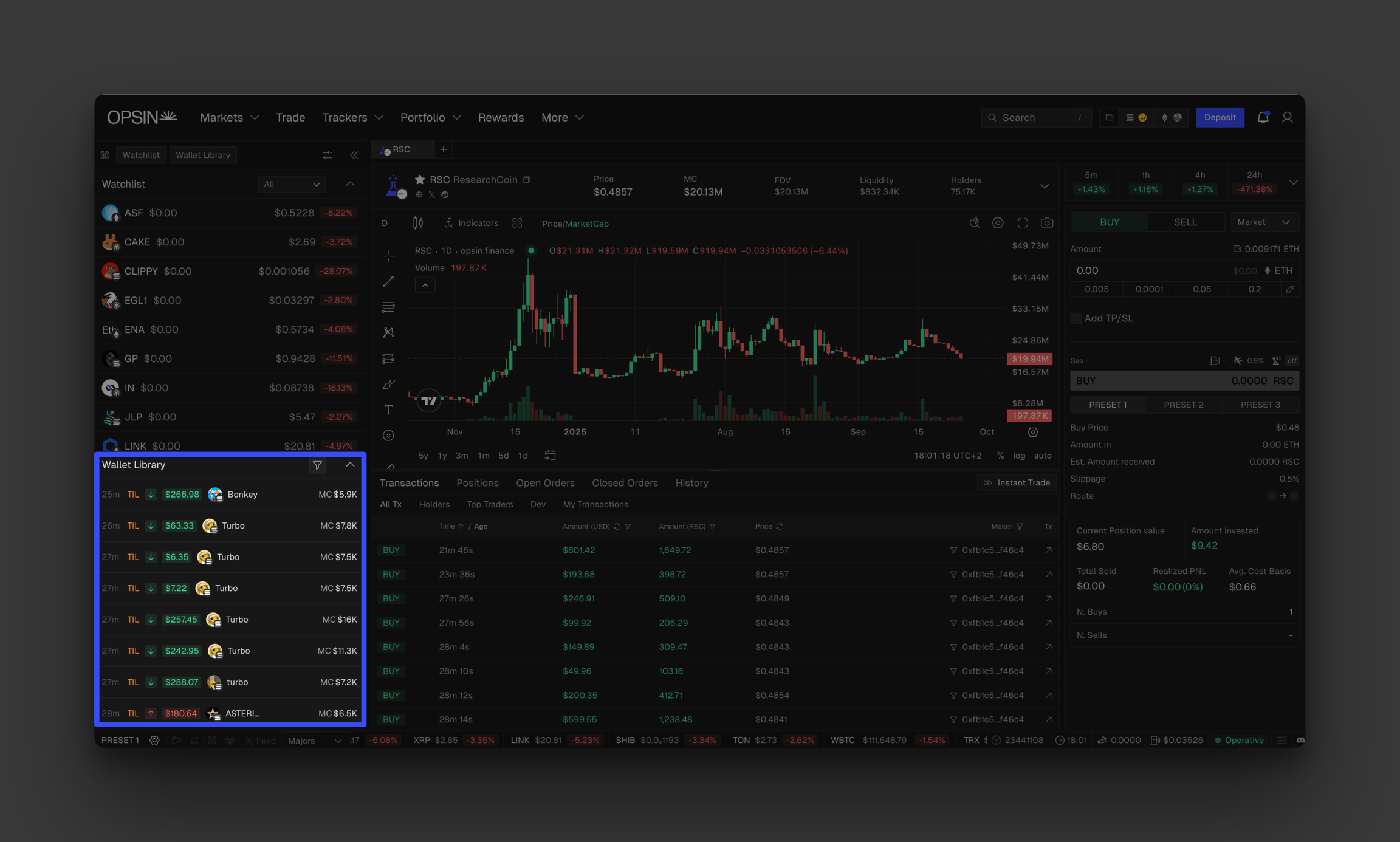The width and height of the screenshot is (1400, 842).
Task: Enable the Add TP/SL checkbox
Action: [x=1076, y=318]
